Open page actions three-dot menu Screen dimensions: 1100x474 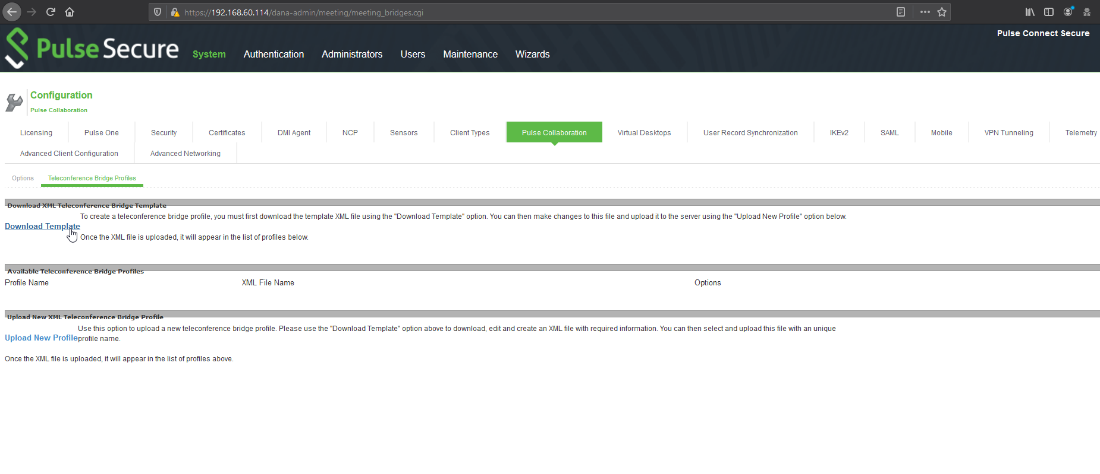pyautogui.click(x=925, y=12)
